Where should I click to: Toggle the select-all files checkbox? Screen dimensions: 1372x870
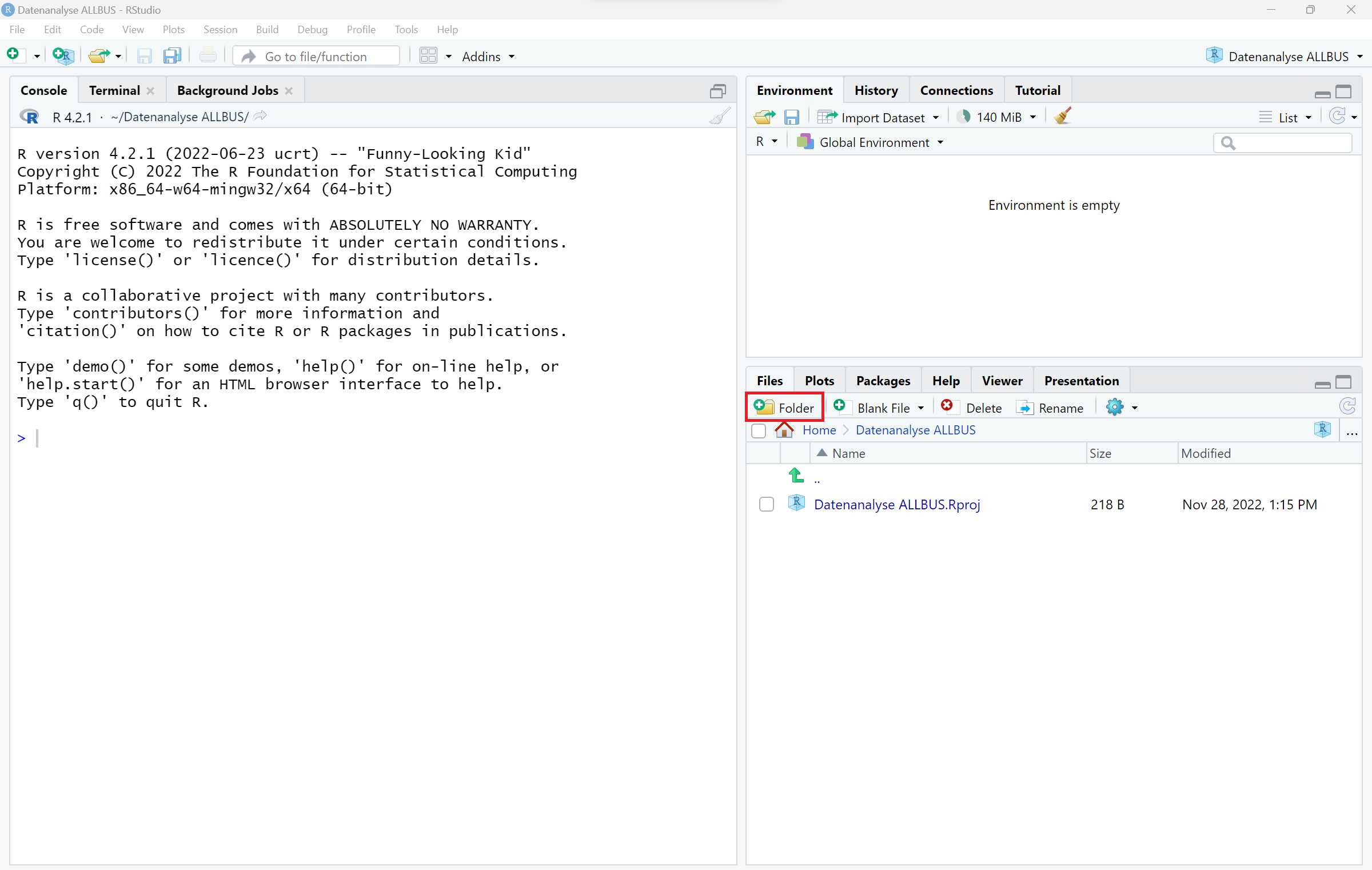(759, 430)
